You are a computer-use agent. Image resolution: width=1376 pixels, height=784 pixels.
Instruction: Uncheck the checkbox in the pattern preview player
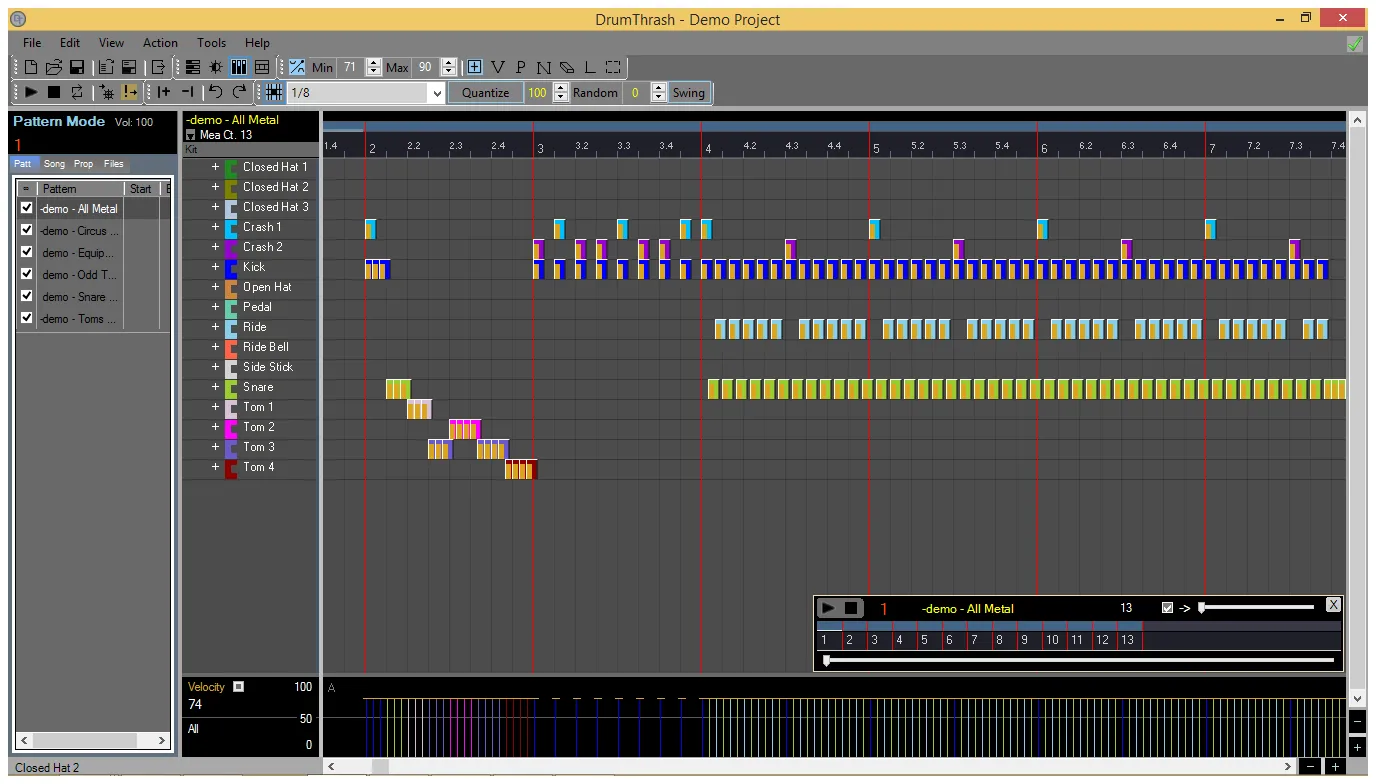pyautogui.click(x=1167, y=607)
